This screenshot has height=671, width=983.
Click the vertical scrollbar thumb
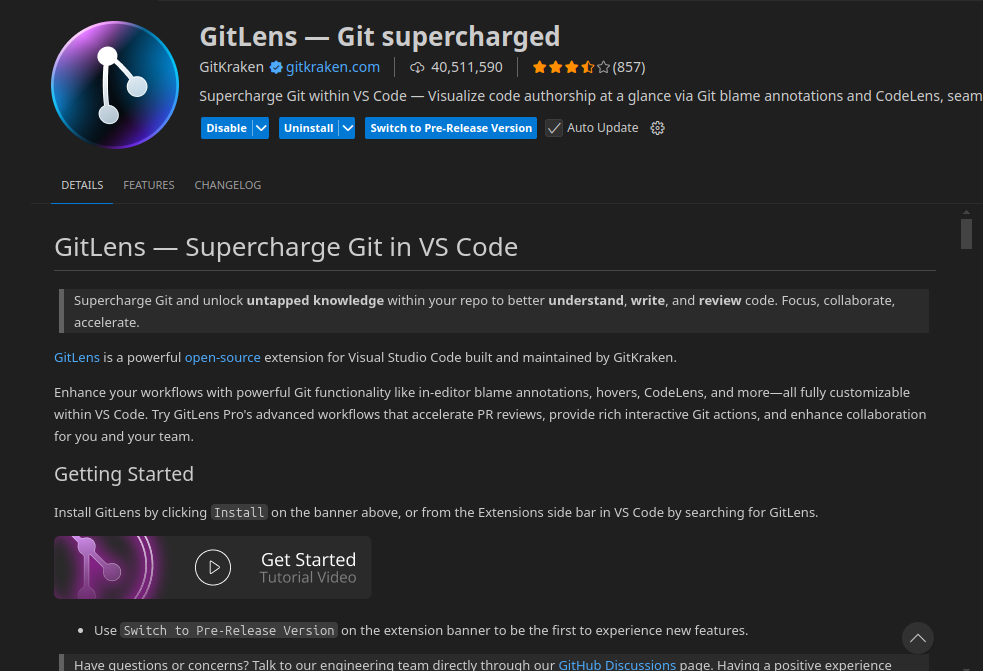point(966,233)
